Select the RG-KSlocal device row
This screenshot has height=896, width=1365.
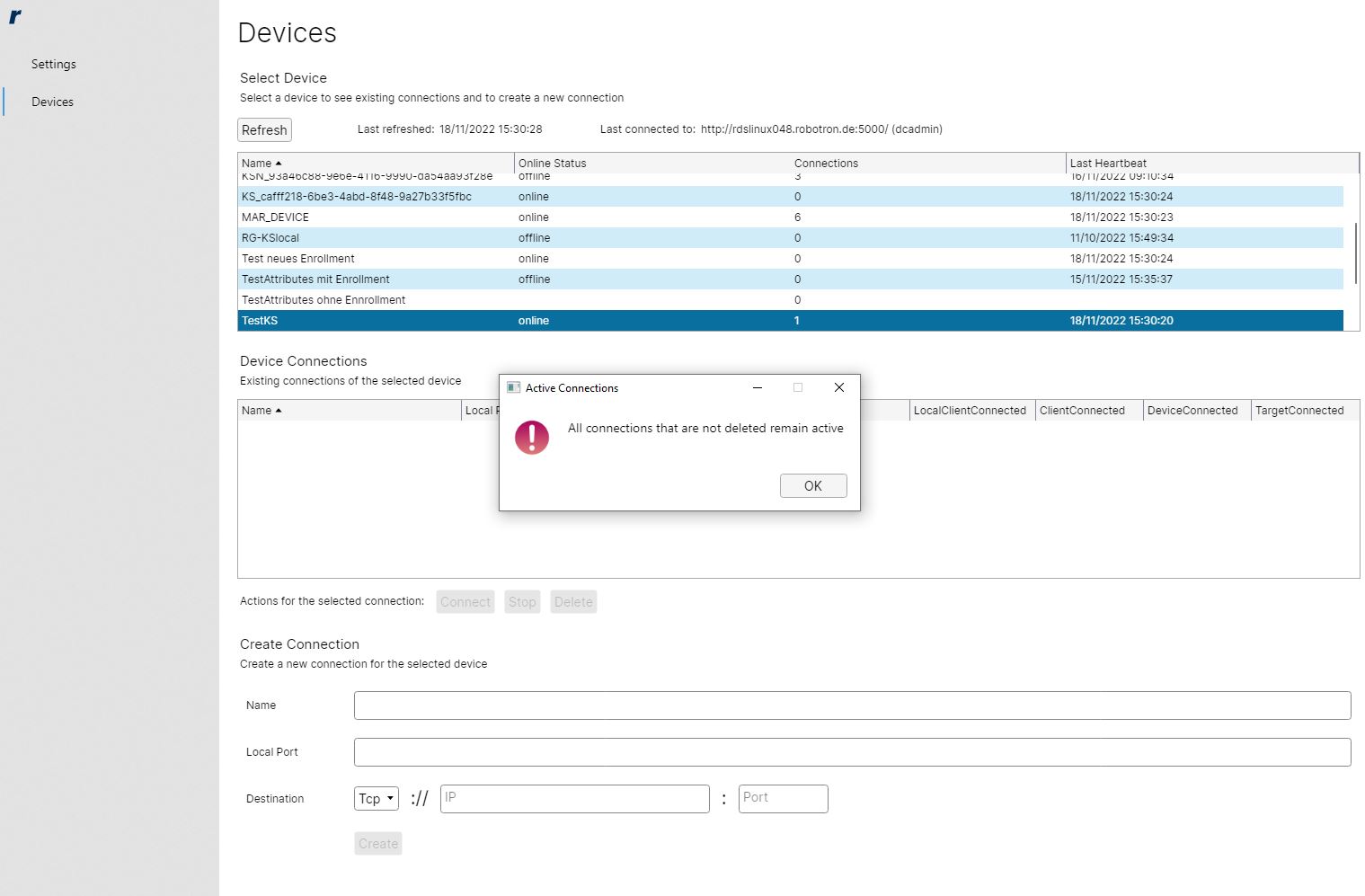click(791, 238)
